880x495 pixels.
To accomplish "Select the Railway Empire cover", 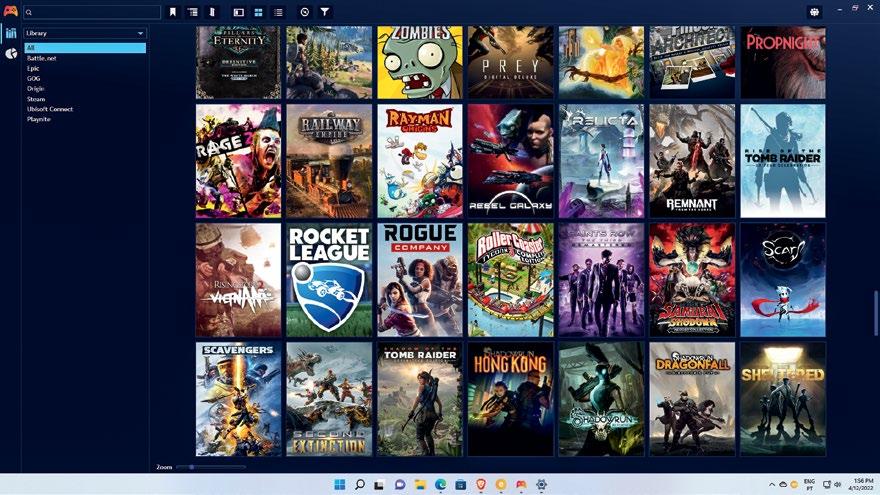I will (x=329, y=161).
